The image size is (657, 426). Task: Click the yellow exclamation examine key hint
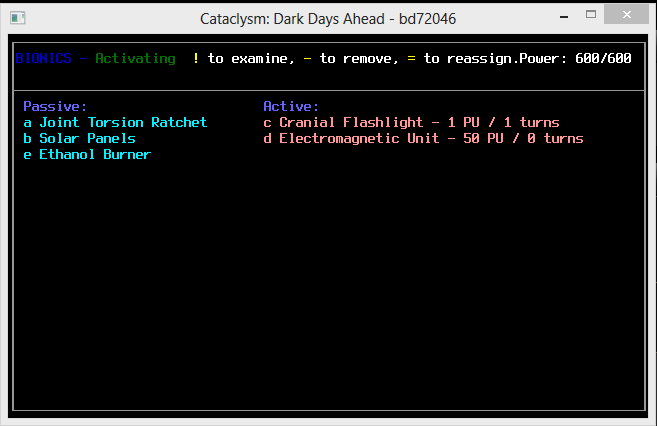196,58
